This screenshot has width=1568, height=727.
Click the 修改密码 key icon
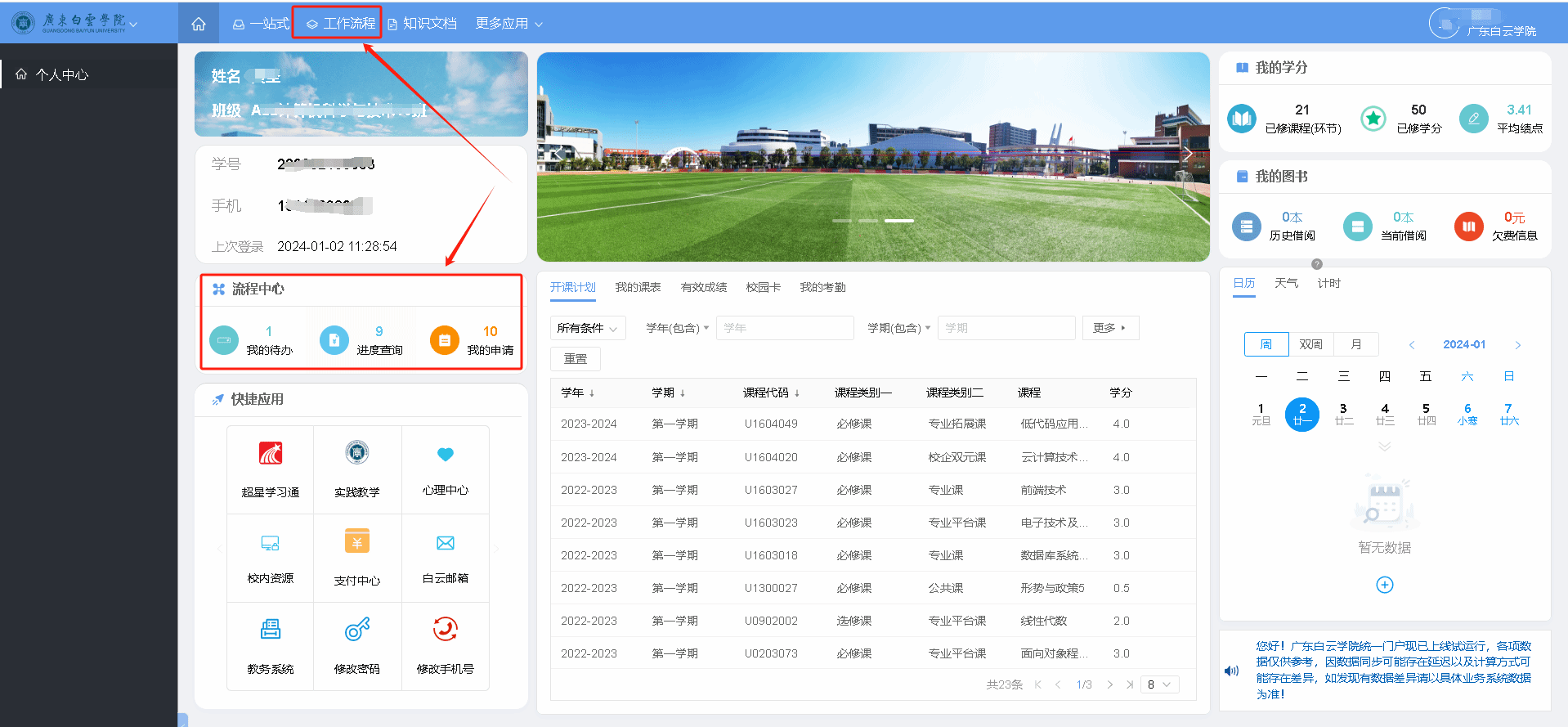[x=357, y=630]
